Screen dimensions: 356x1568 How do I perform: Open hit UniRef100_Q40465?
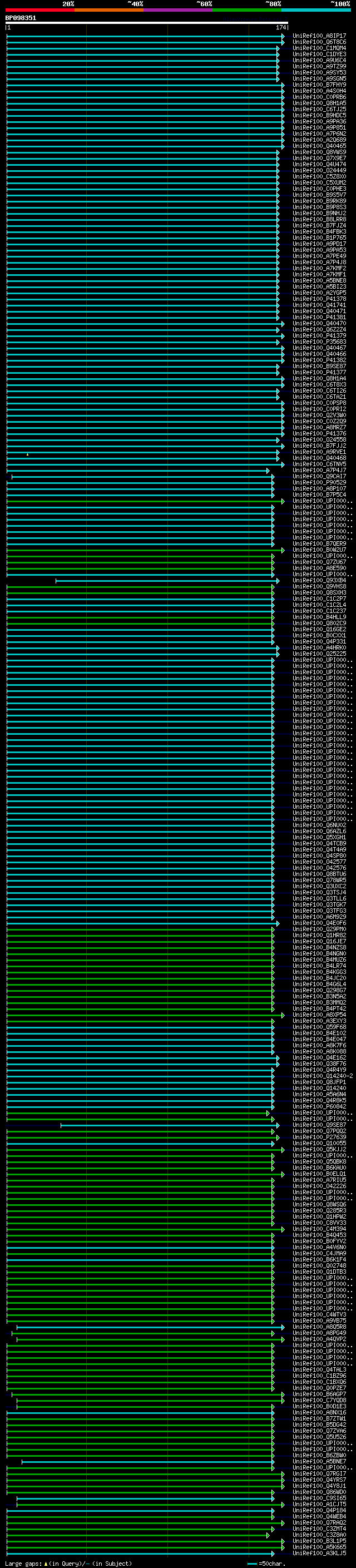319,146
